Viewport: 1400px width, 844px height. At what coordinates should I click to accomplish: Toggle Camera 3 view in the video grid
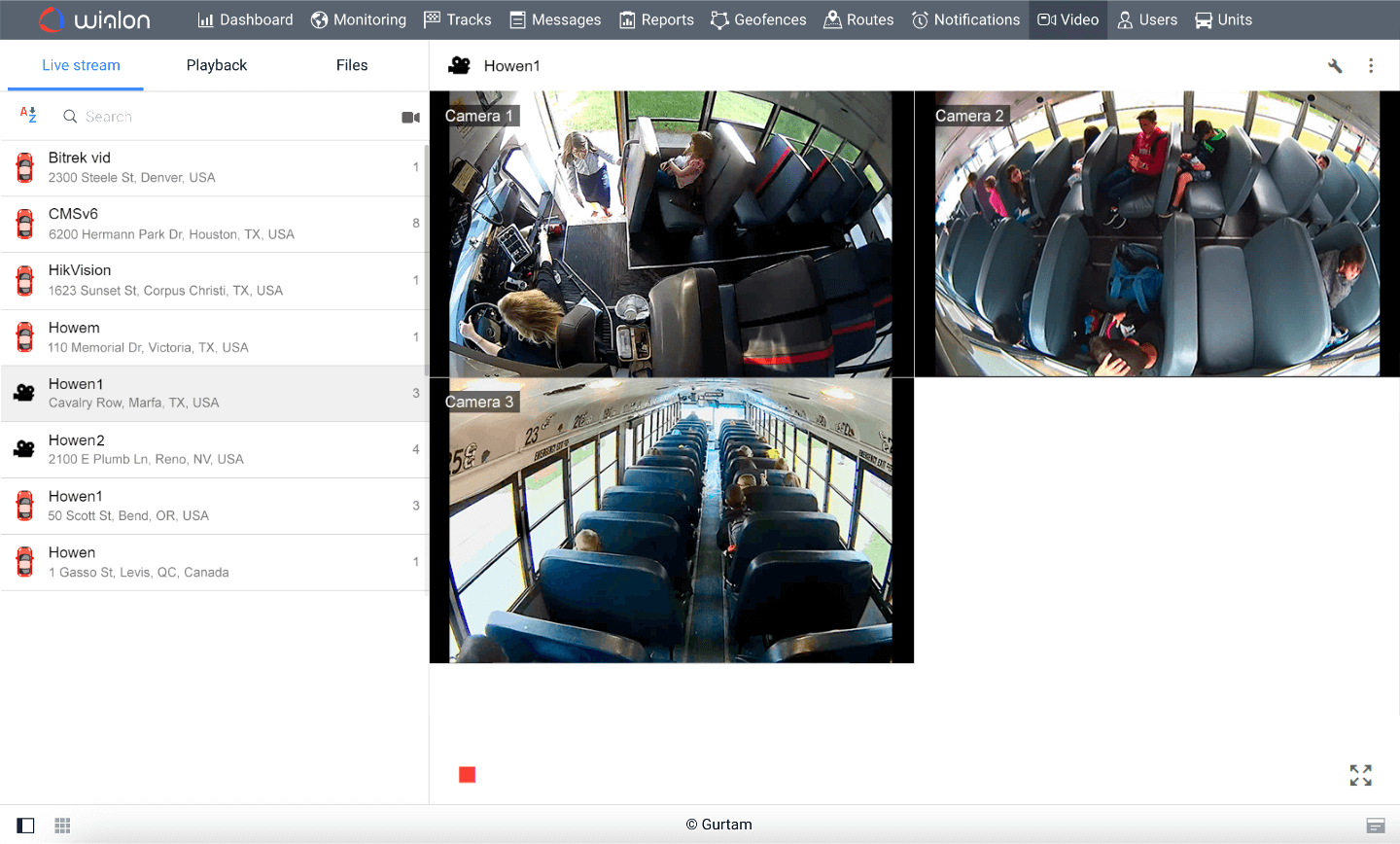pos(671,520)
